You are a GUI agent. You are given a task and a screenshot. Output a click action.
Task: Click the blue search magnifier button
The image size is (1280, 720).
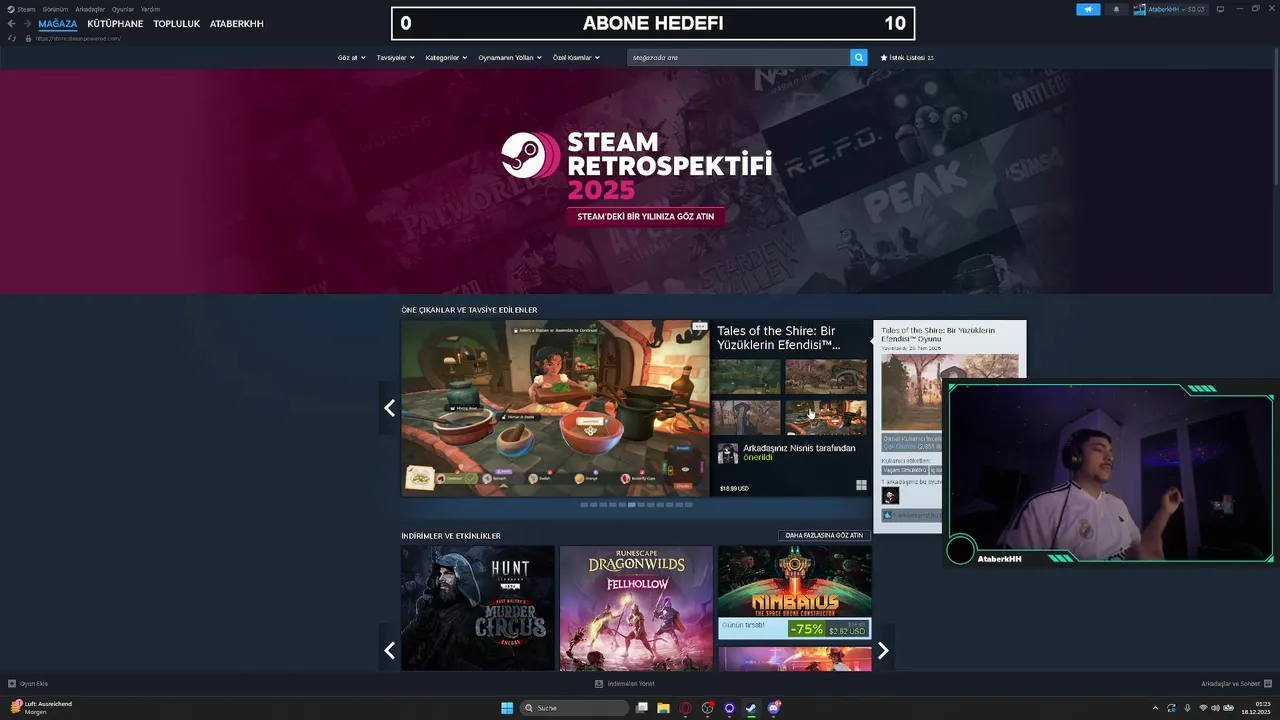(x=859, y=58)
